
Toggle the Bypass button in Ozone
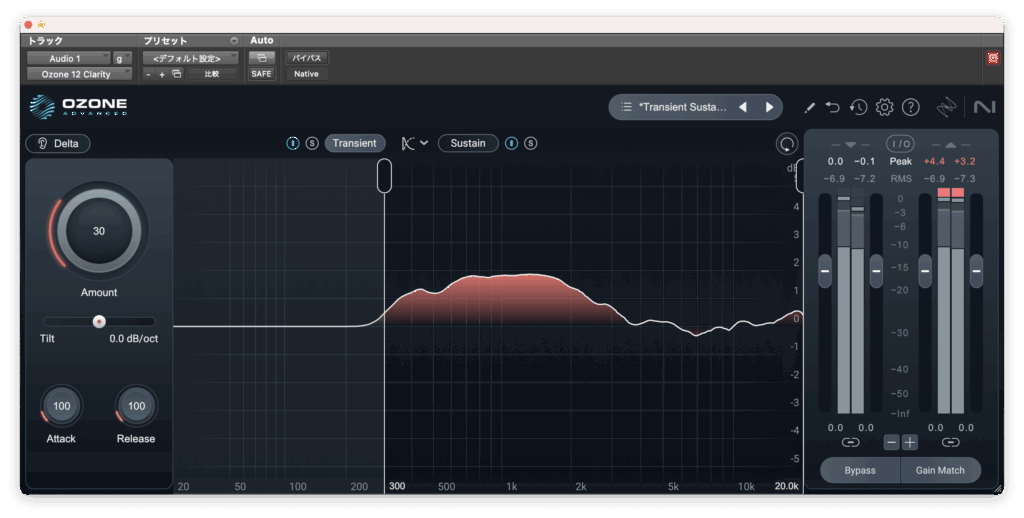[x=859, y=470]
